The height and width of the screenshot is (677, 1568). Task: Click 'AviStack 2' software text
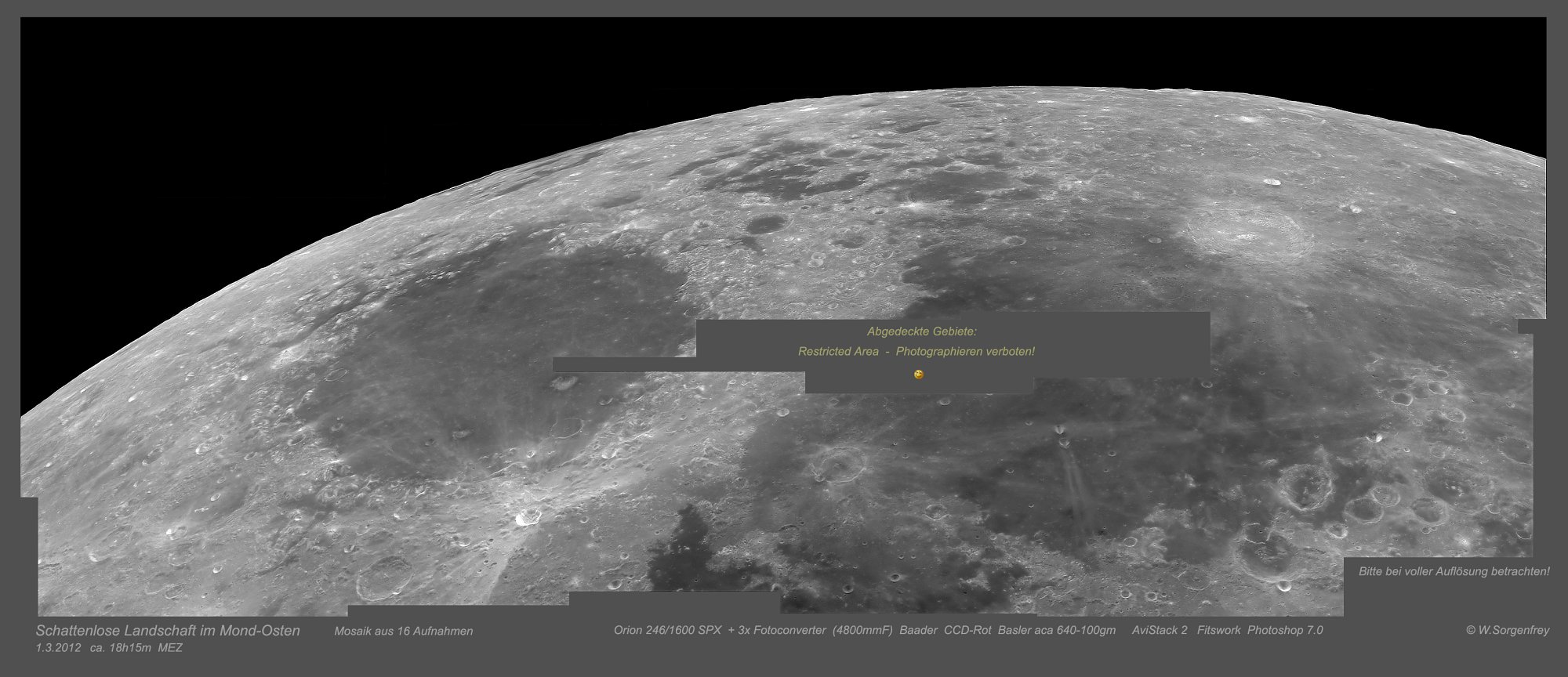[1160, 630]
